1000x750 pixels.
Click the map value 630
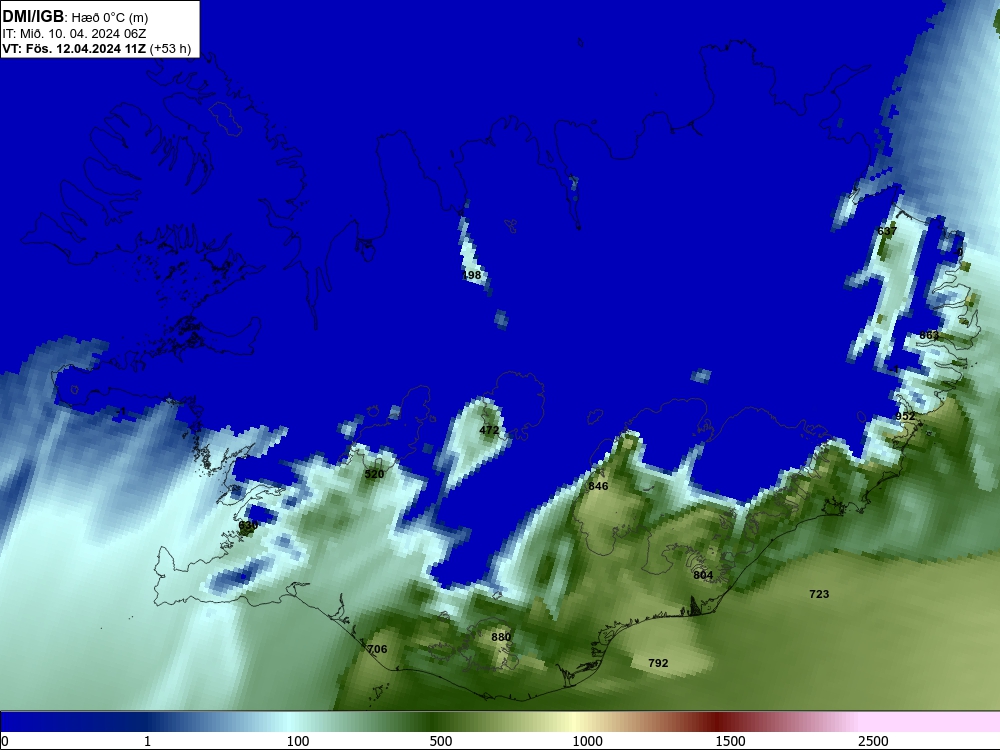coord(248,526)
